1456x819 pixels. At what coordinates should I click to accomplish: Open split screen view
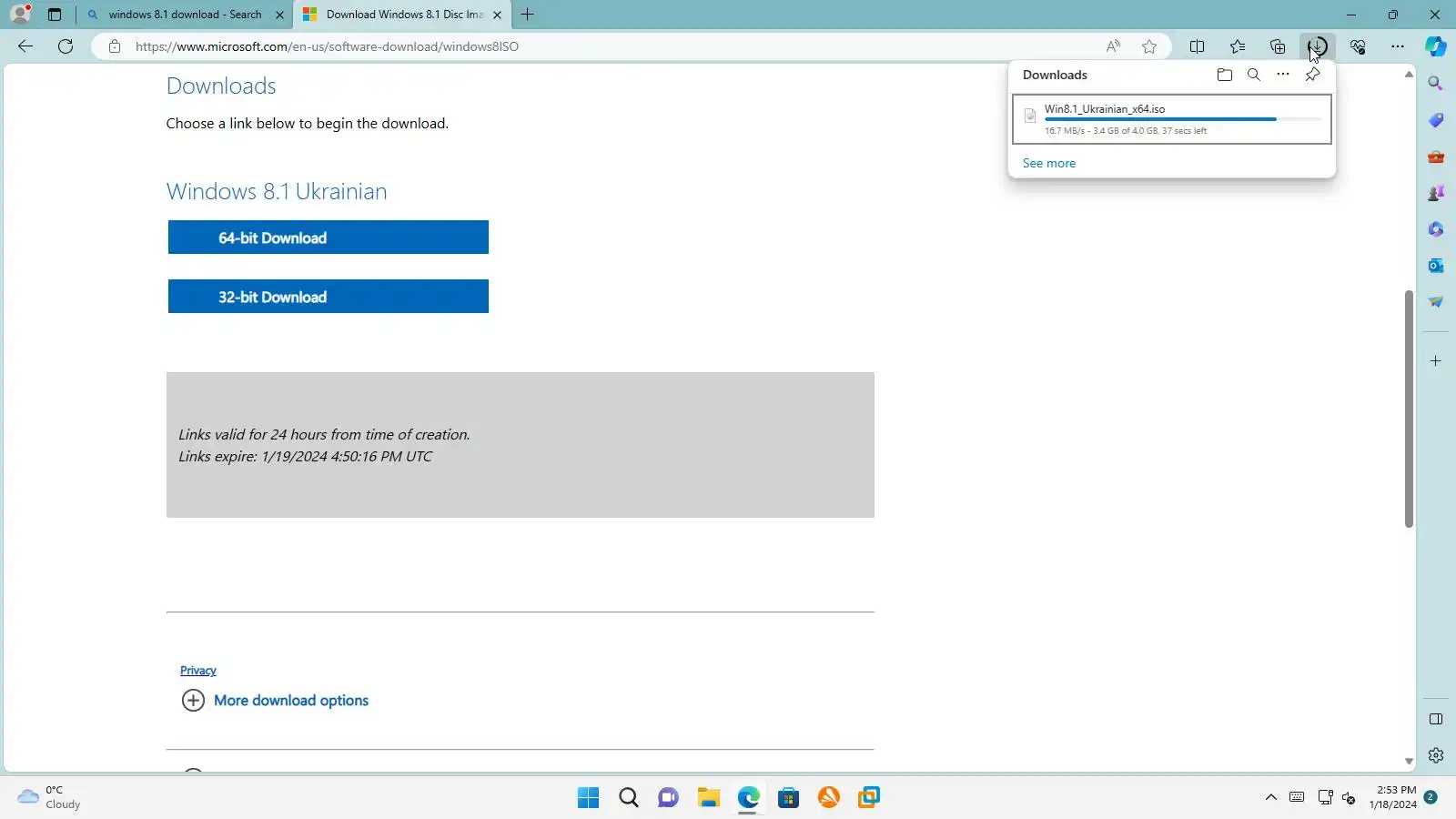tap(1198, 46)
